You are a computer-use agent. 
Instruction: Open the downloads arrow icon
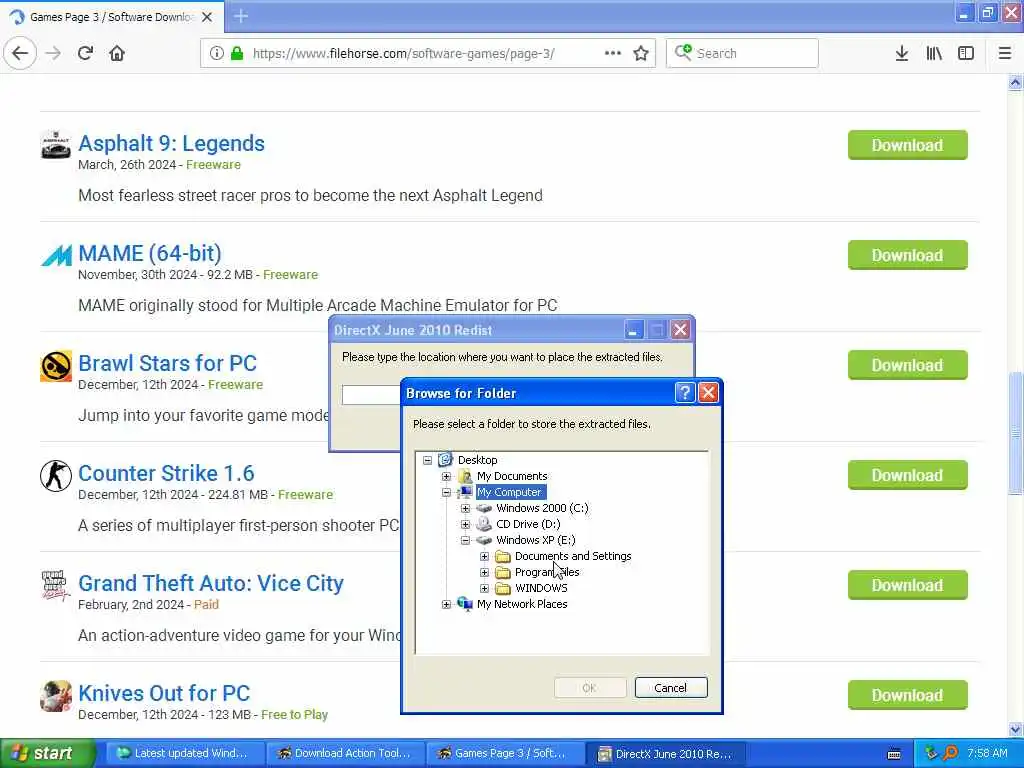tap(902, 54)
